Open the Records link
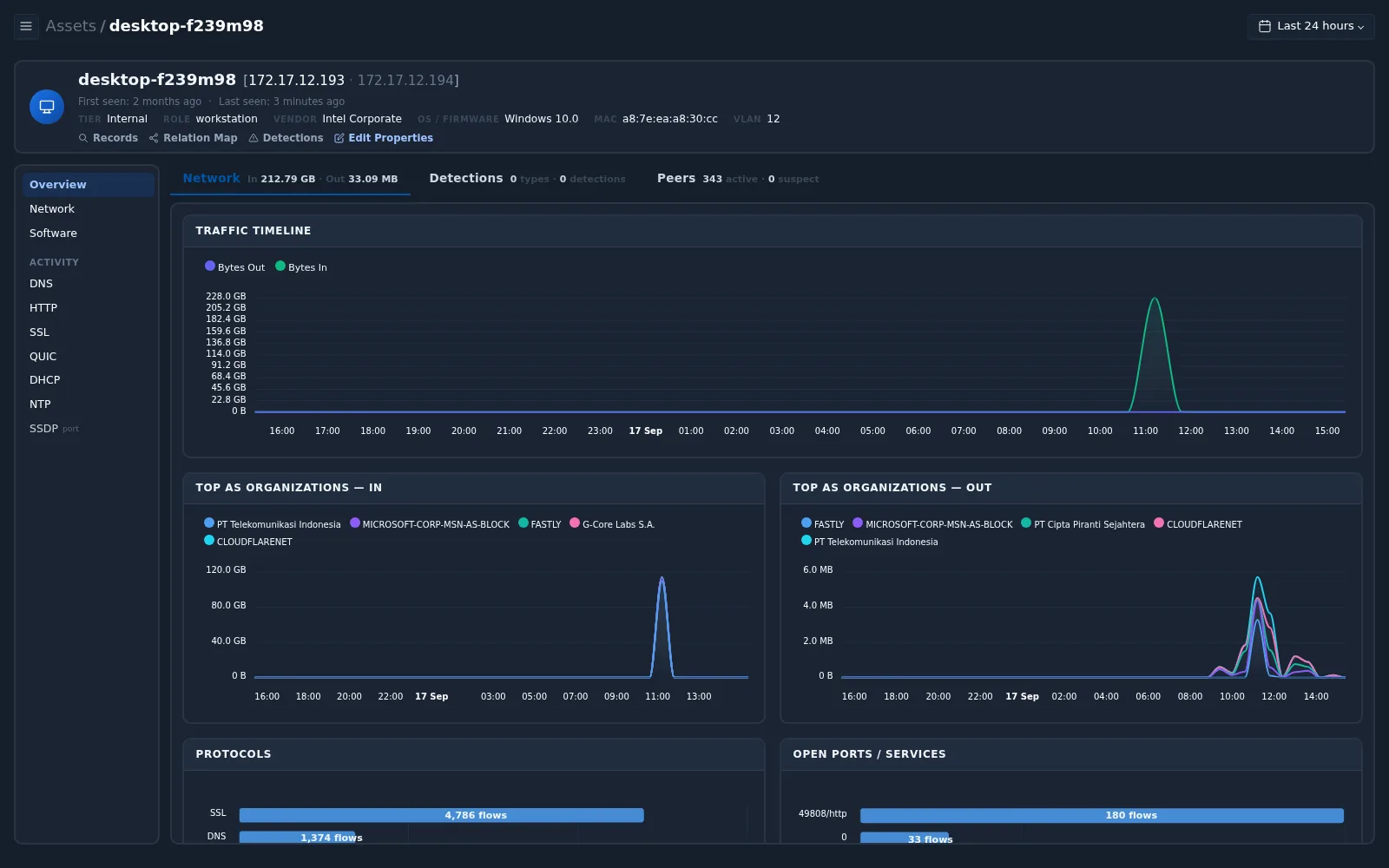 pyautogui.click(x=109, y=138)
